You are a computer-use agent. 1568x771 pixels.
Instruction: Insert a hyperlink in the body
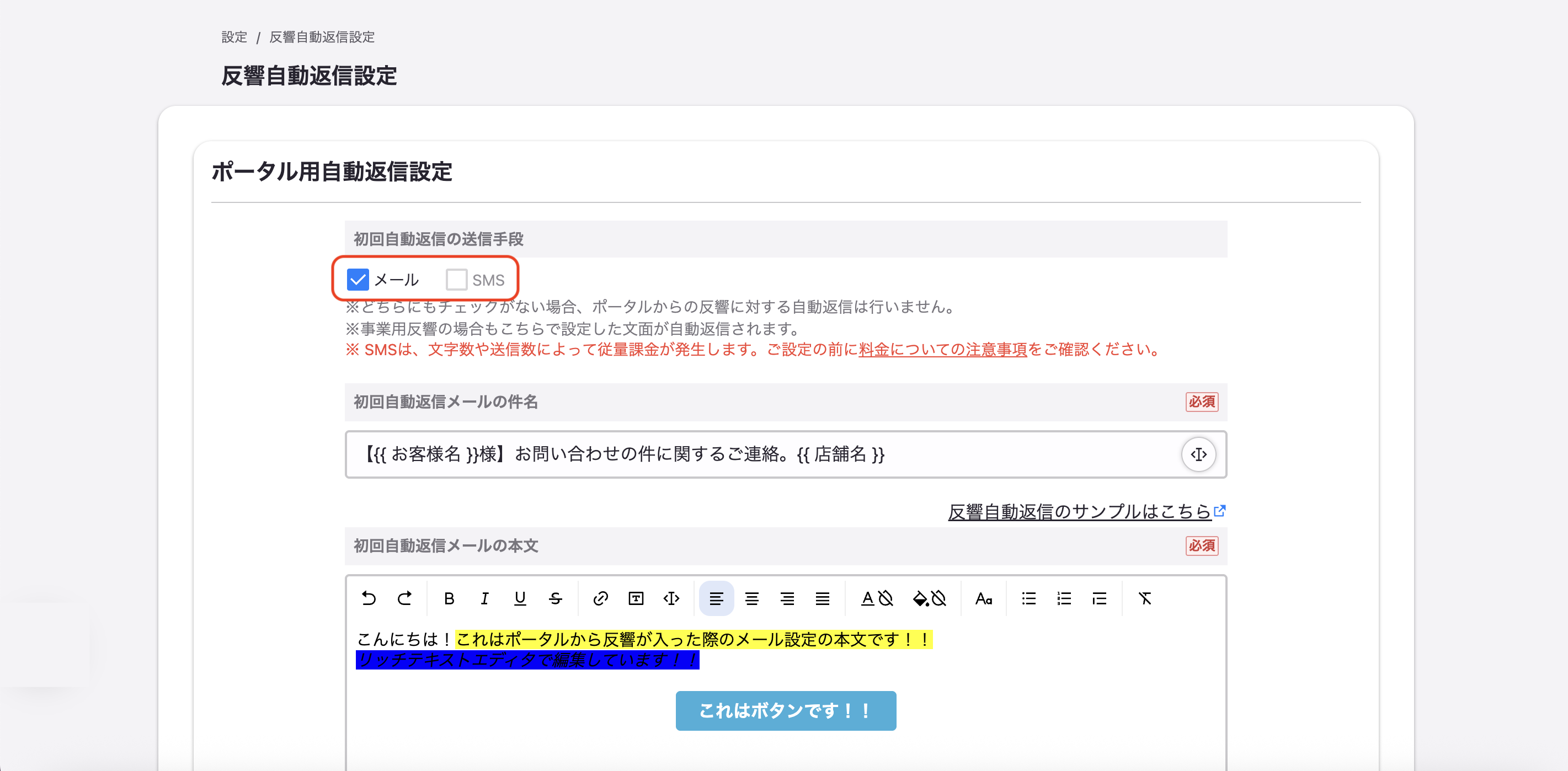point(600,598)
